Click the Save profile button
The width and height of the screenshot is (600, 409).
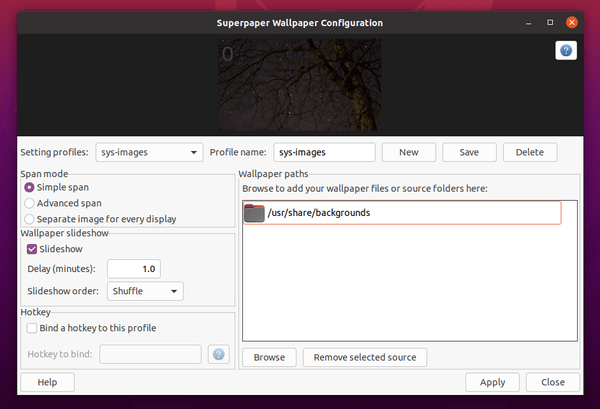(x=469, y=152)
